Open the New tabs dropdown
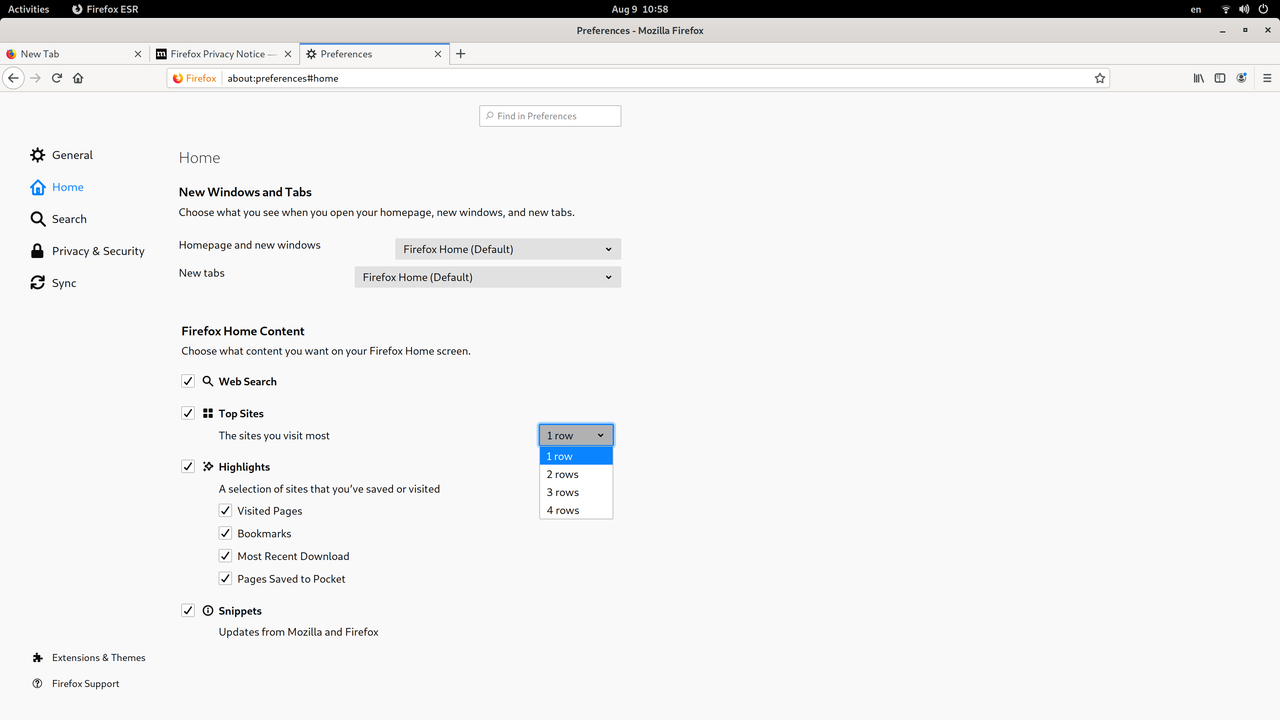Screen dimensions: 1280x720 coord(488,277)
